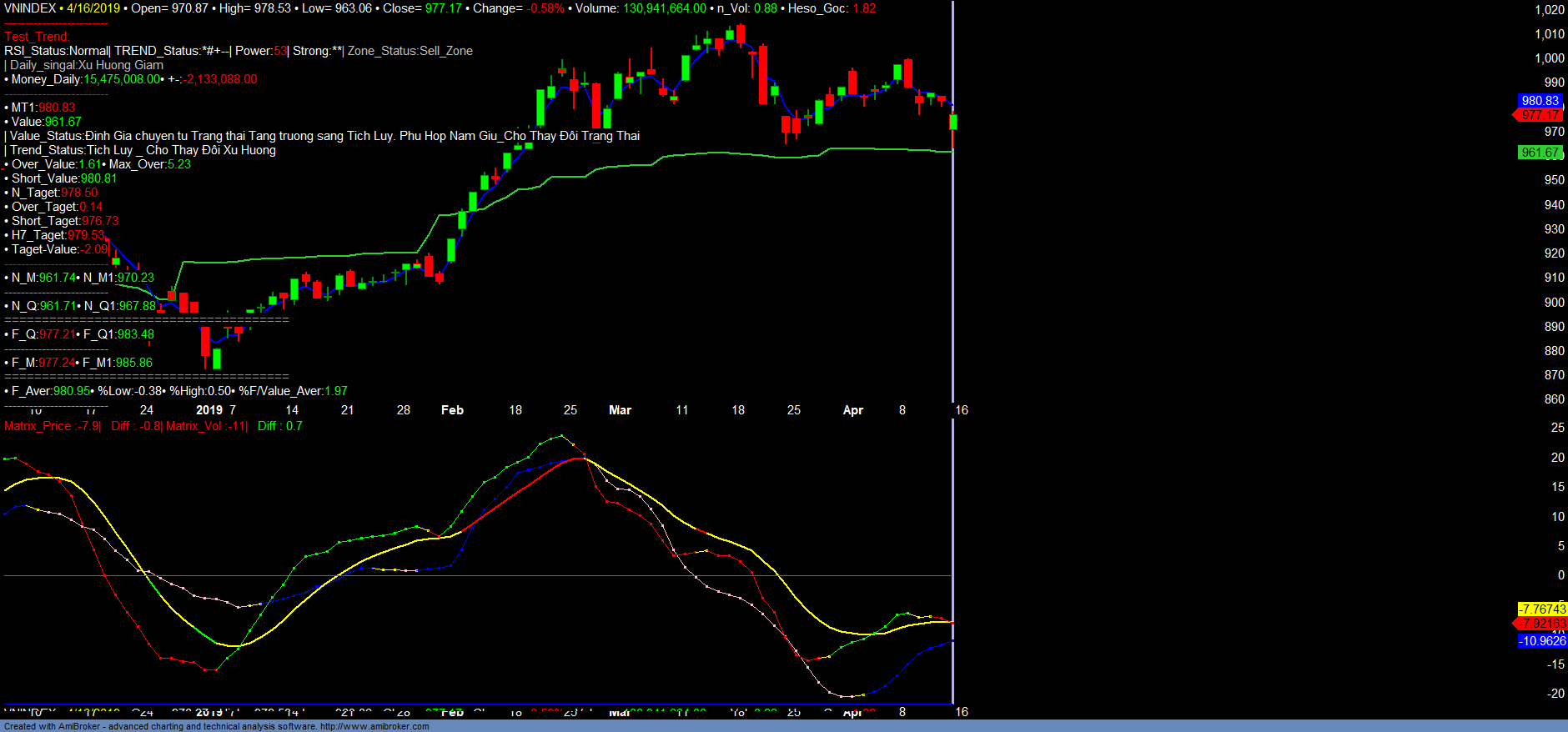This screenshot has height=732, width=1568.
Task: Click the Mar label on price date axis
Action: (x=620, y=410)
